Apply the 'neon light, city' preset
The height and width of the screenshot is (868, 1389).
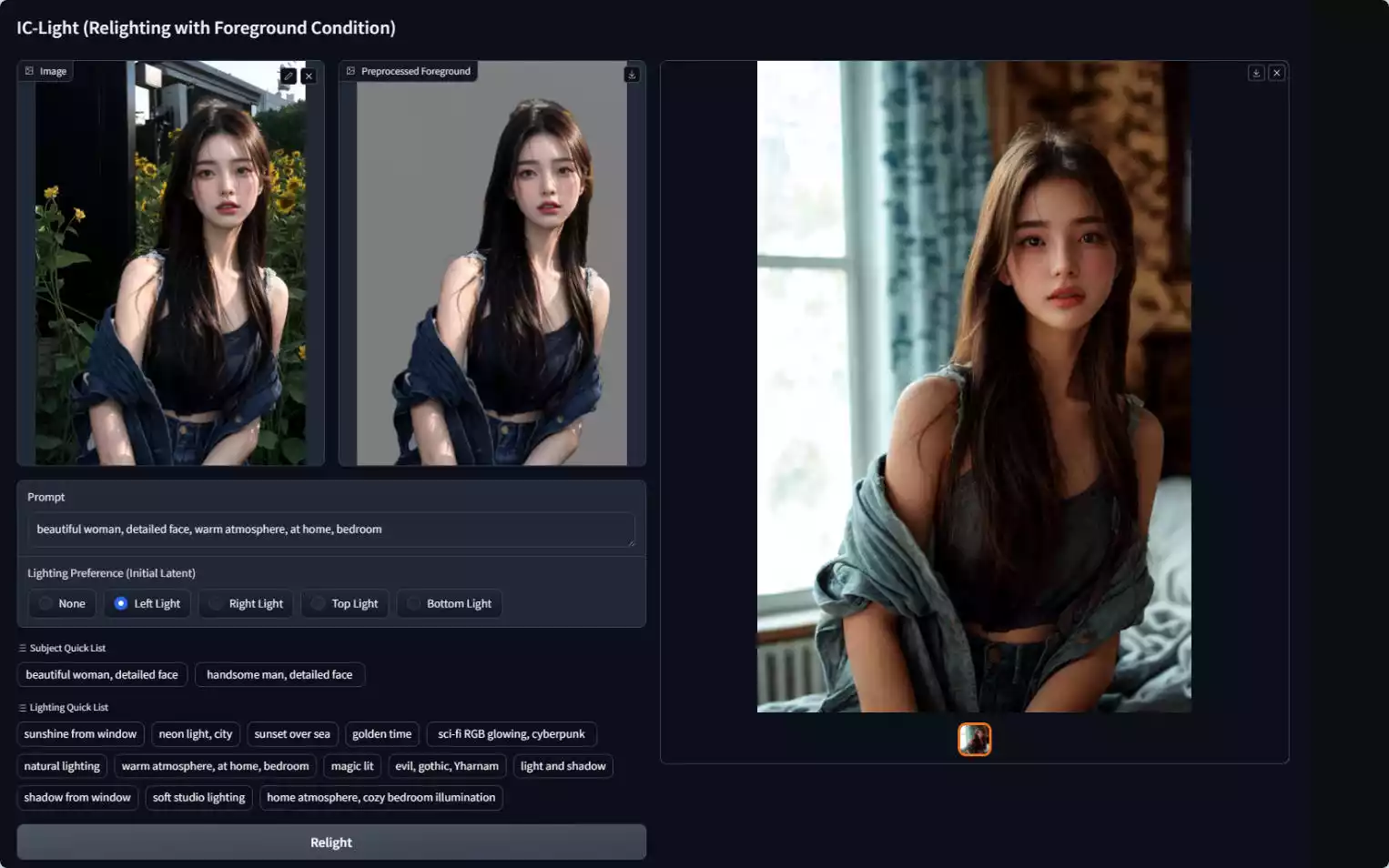pyautogui.click(x=196, y=734)
